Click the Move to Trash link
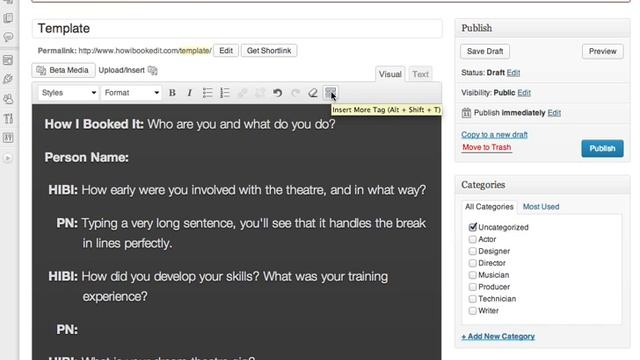 (487, 147)
